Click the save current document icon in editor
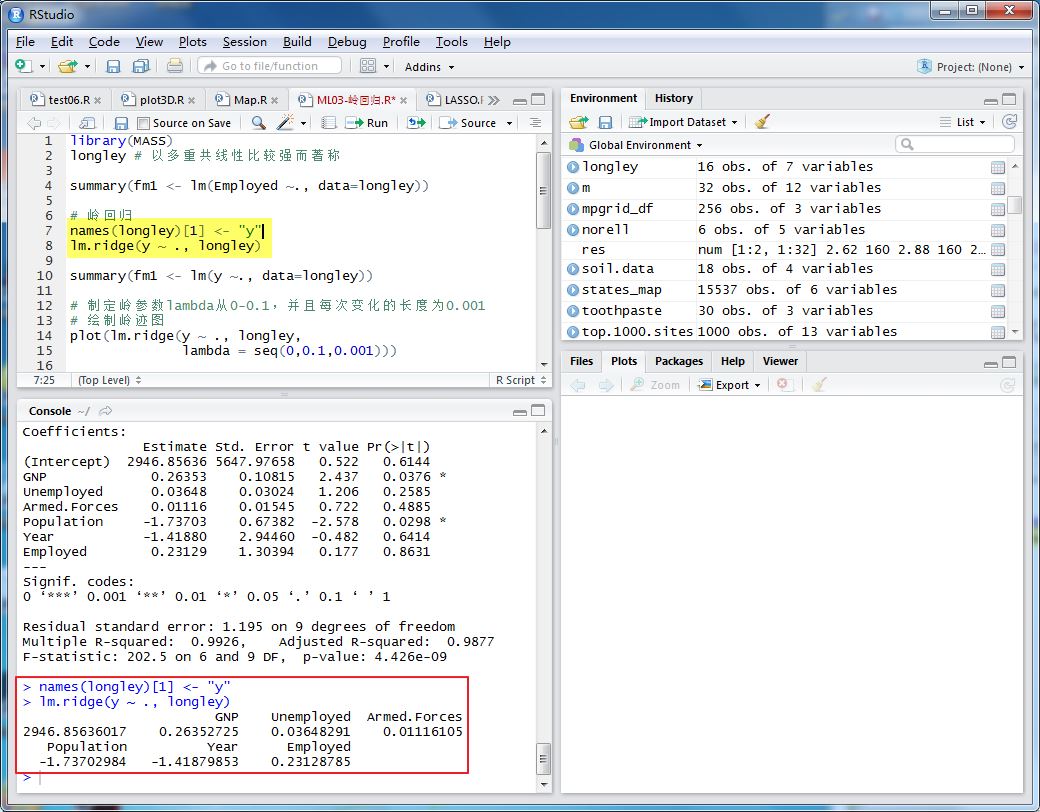 [121, 123]
